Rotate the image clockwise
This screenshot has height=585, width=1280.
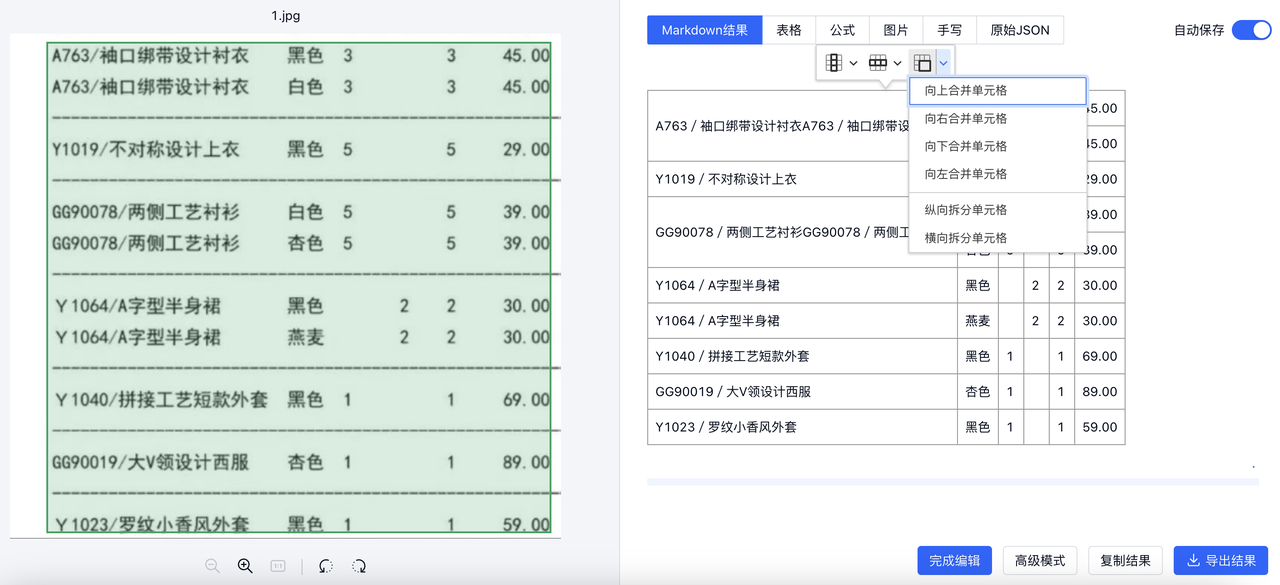(x=359, y=566)
